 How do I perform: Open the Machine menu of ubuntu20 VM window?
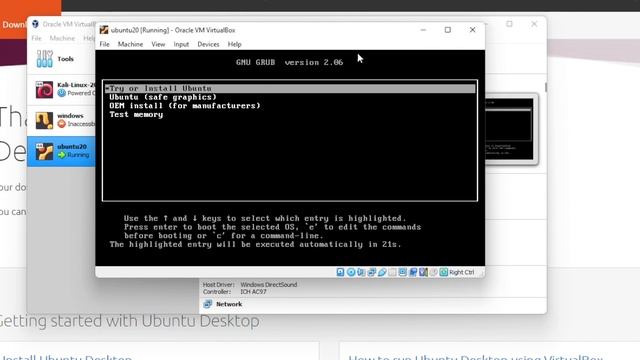pyautogui.click(x=130, y=44)
